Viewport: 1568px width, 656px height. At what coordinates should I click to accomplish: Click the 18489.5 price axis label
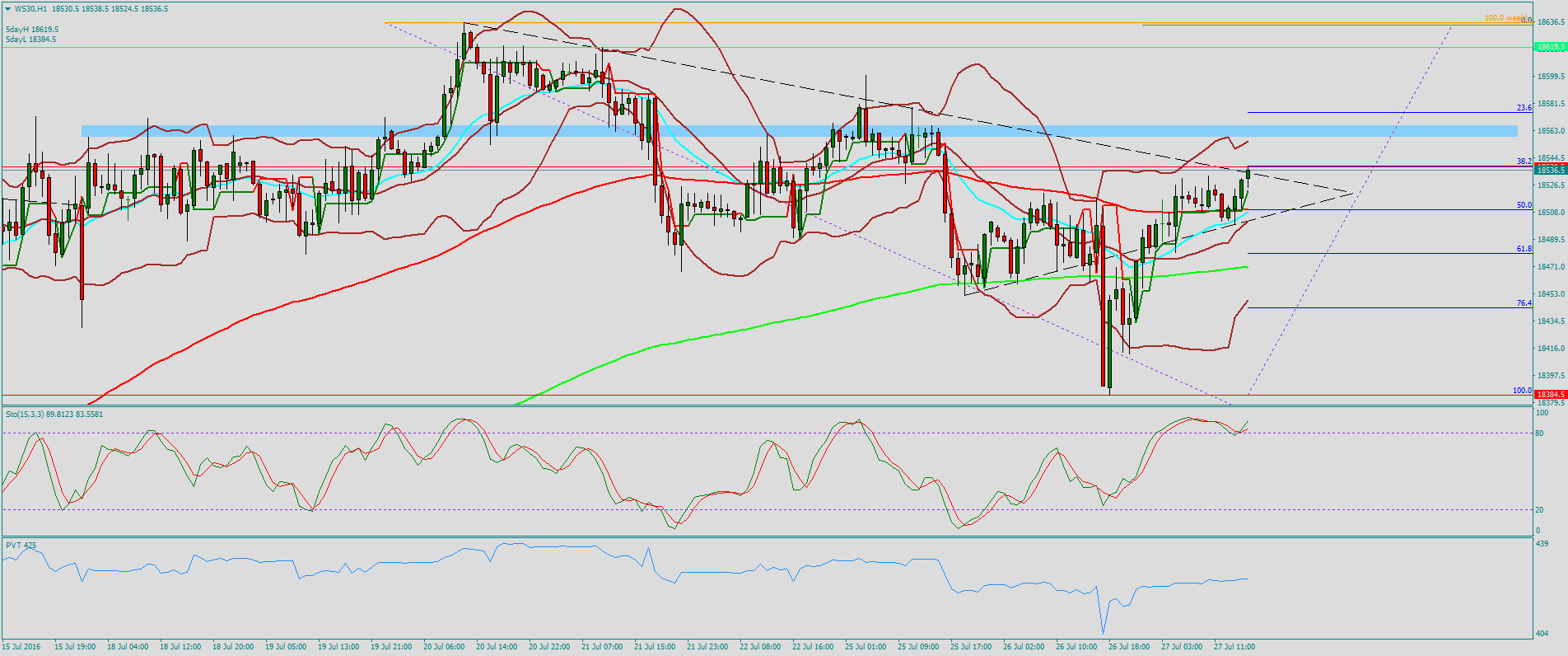(1550, 240)
